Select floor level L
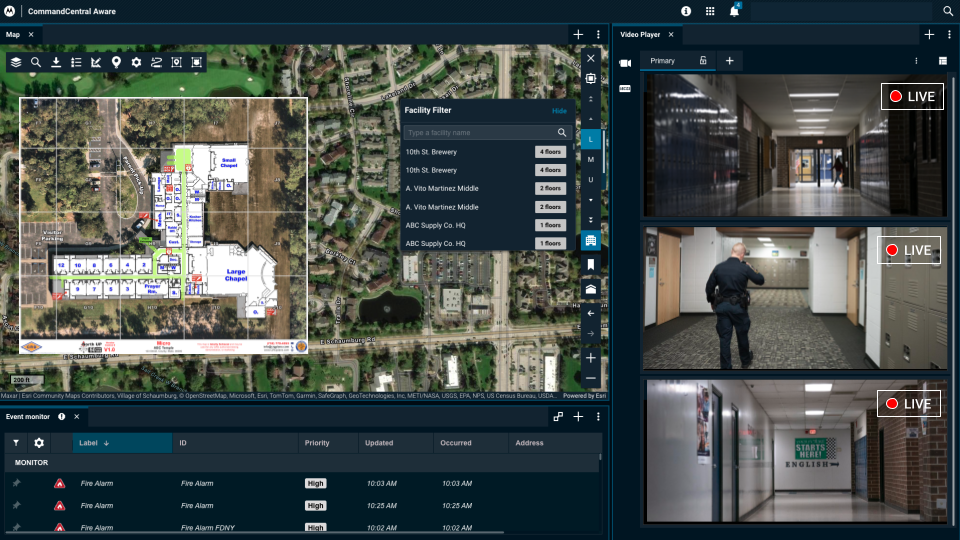The image size is (960, 540). (591, 141)
